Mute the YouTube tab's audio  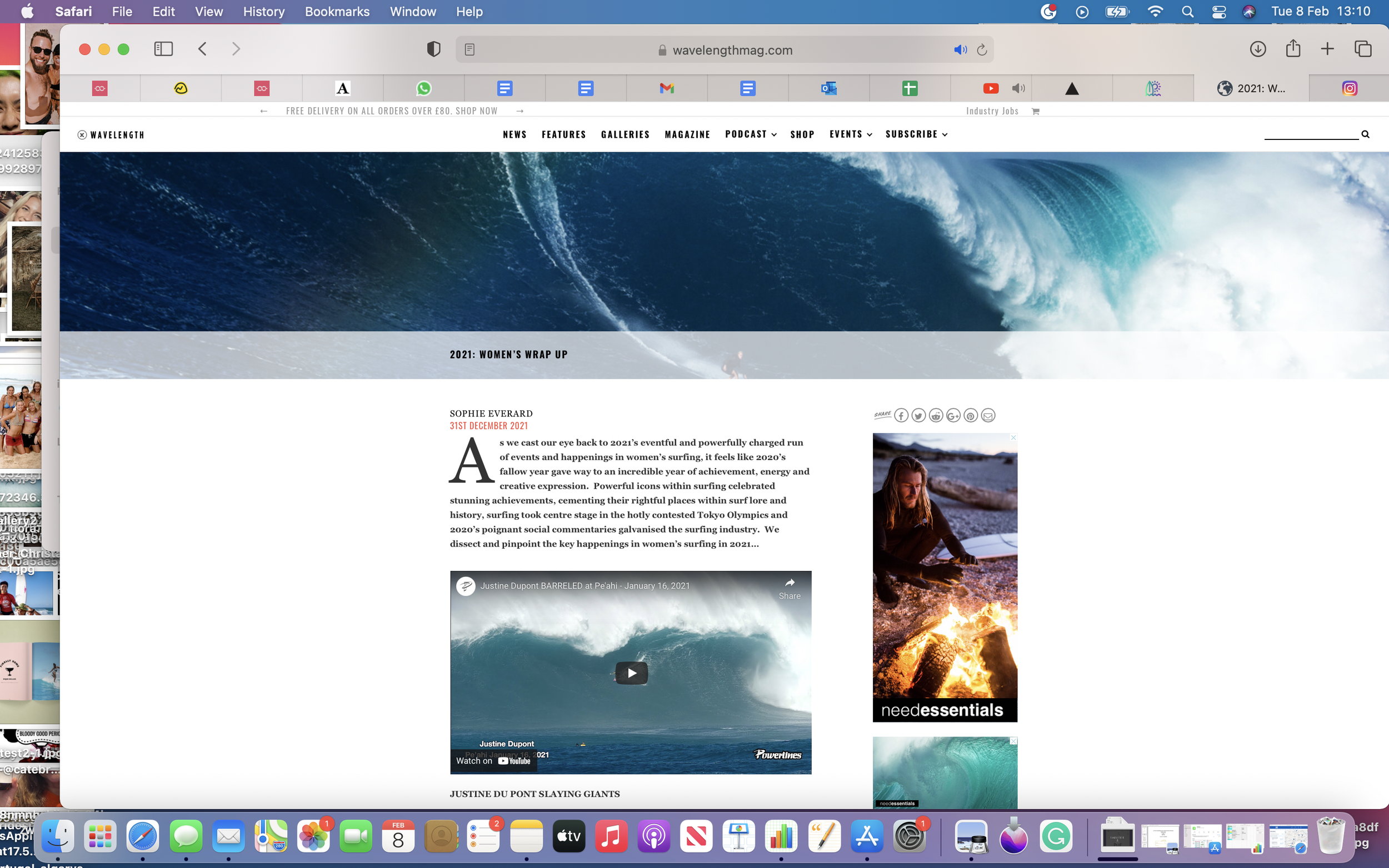point(1018,88)
